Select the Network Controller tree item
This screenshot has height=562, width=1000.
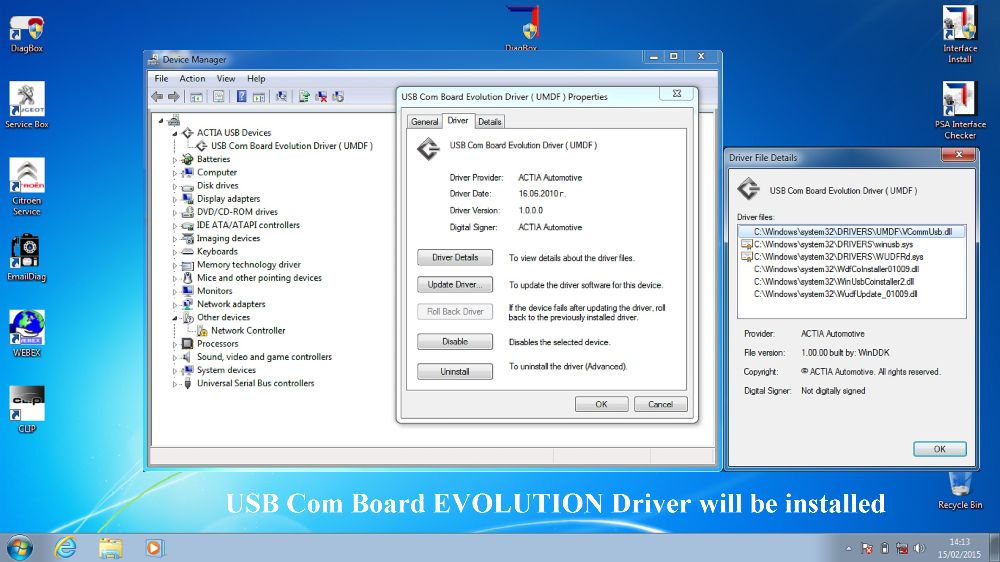(247, 330)
